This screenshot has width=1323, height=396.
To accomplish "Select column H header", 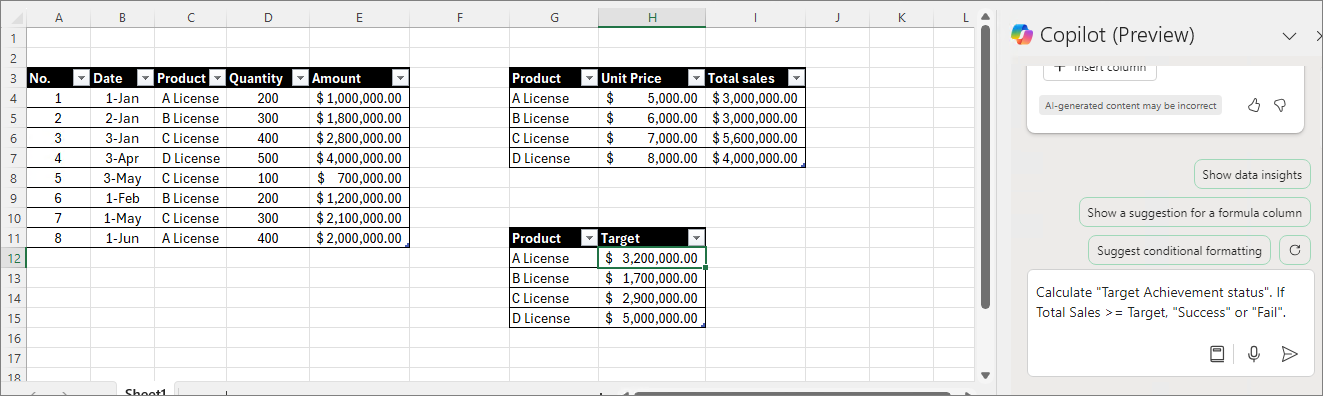I will pyautogui.click(x=652, y=18).
